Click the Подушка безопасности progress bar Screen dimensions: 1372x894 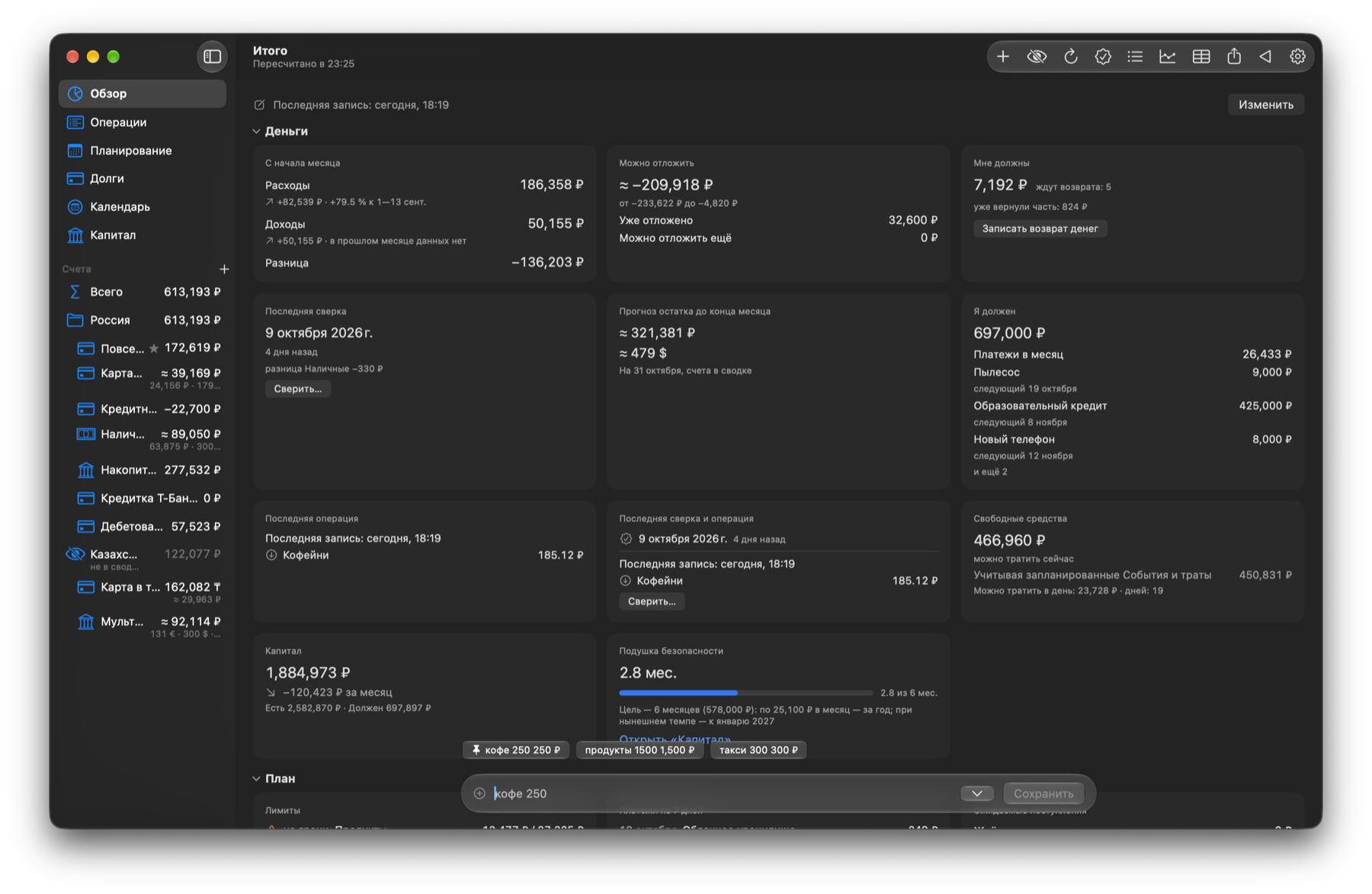point(745,693)
